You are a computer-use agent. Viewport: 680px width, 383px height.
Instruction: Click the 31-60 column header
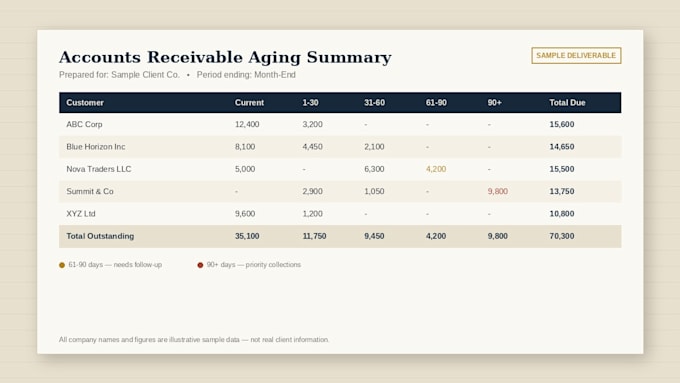tap(374, 103)
